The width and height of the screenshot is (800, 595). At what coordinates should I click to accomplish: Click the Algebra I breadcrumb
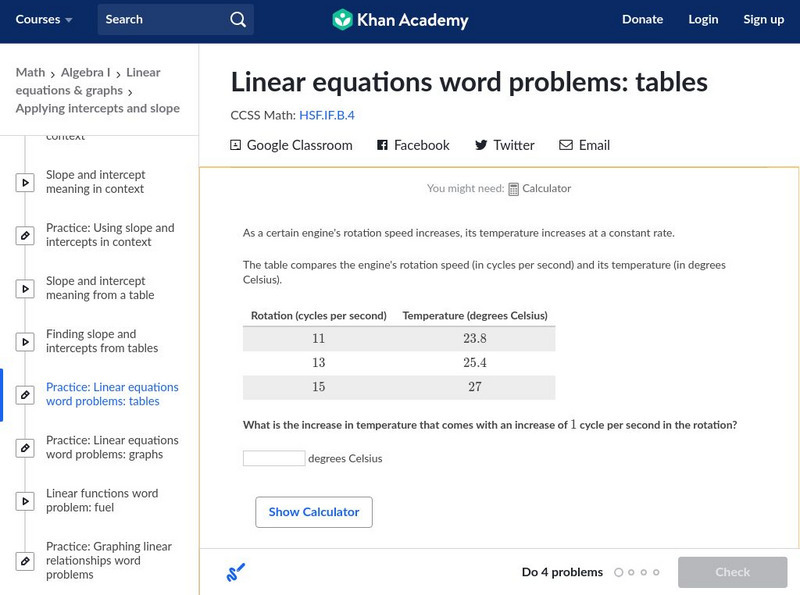pyautogui.click(x=86, y=72)
